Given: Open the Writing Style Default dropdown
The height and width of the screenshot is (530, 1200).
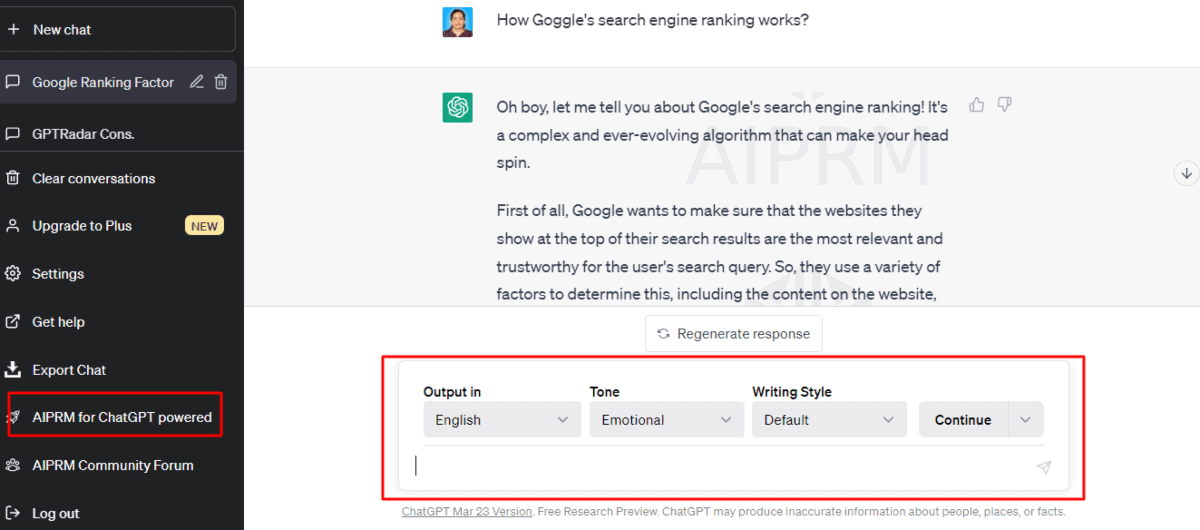Looking at the screenshot, I should tap(829, 420).
